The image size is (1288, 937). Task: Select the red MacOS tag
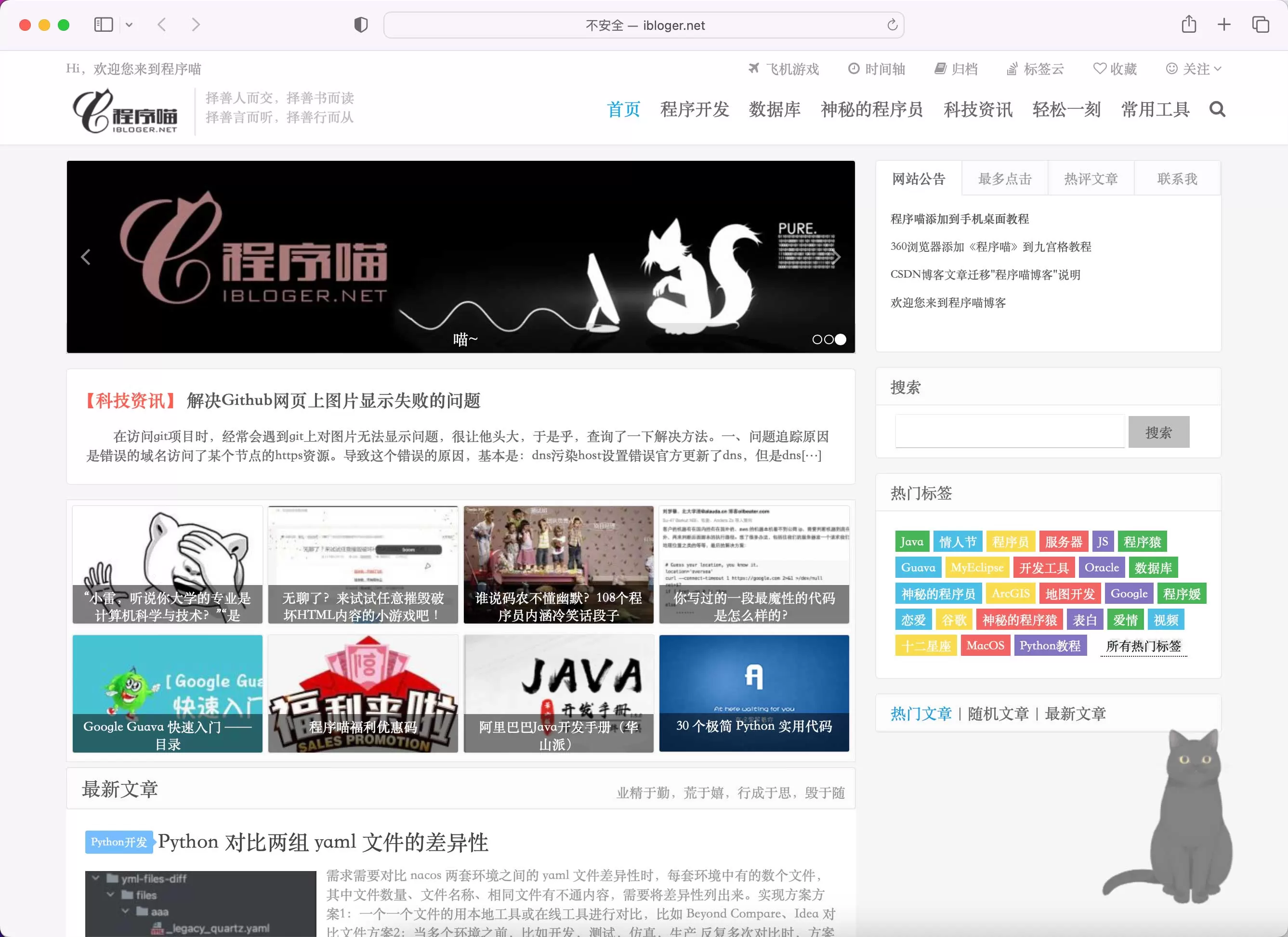(x=986, y=645)
